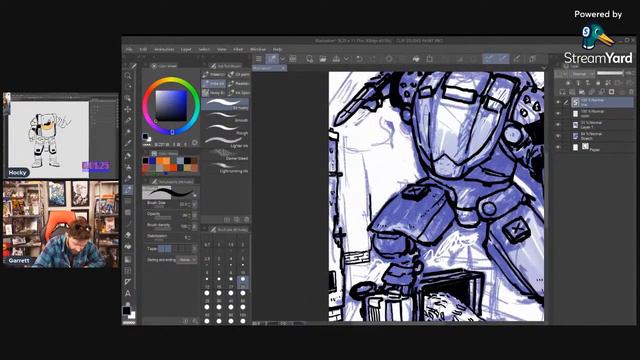Open the hamburger menu icon in command bar
The image size is (640, 360).
point(259,59)
